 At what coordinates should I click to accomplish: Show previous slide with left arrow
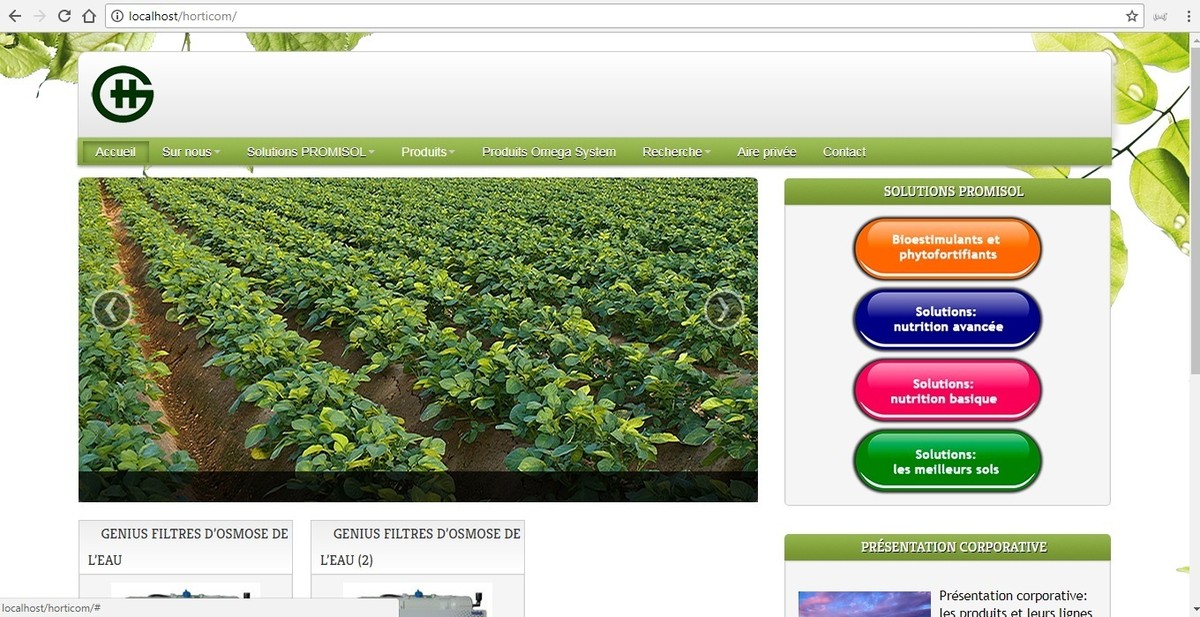click(x=112, y=310)
